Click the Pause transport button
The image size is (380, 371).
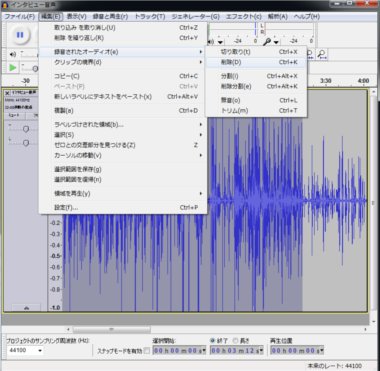click(x=20, y=35)
